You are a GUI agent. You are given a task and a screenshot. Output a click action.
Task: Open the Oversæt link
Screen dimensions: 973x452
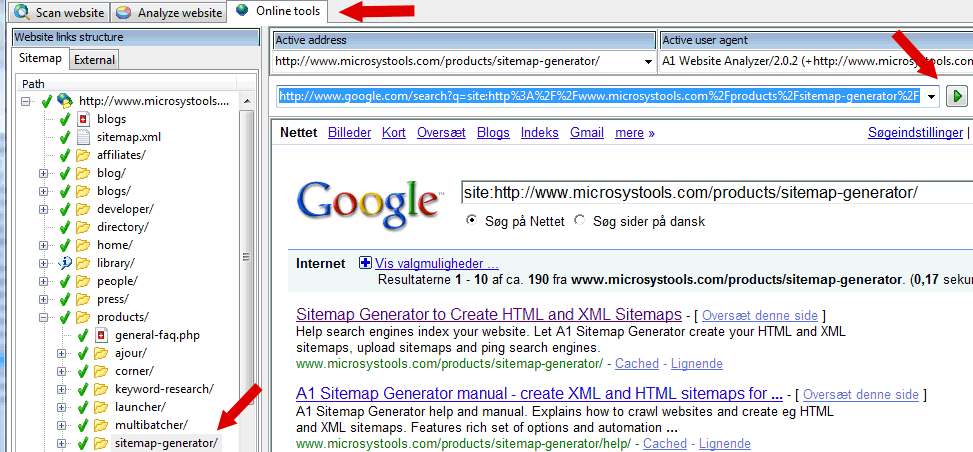pyautogui.click(x=441, y=132)
